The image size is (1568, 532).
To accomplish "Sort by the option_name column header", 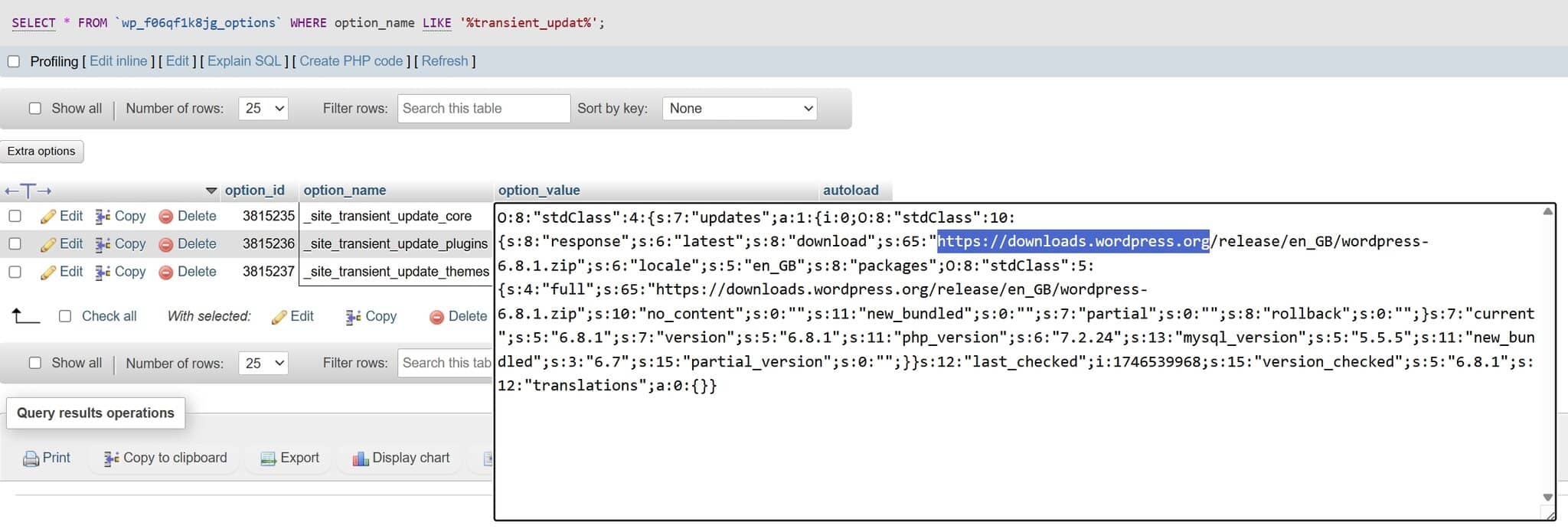I will (345, 191).
